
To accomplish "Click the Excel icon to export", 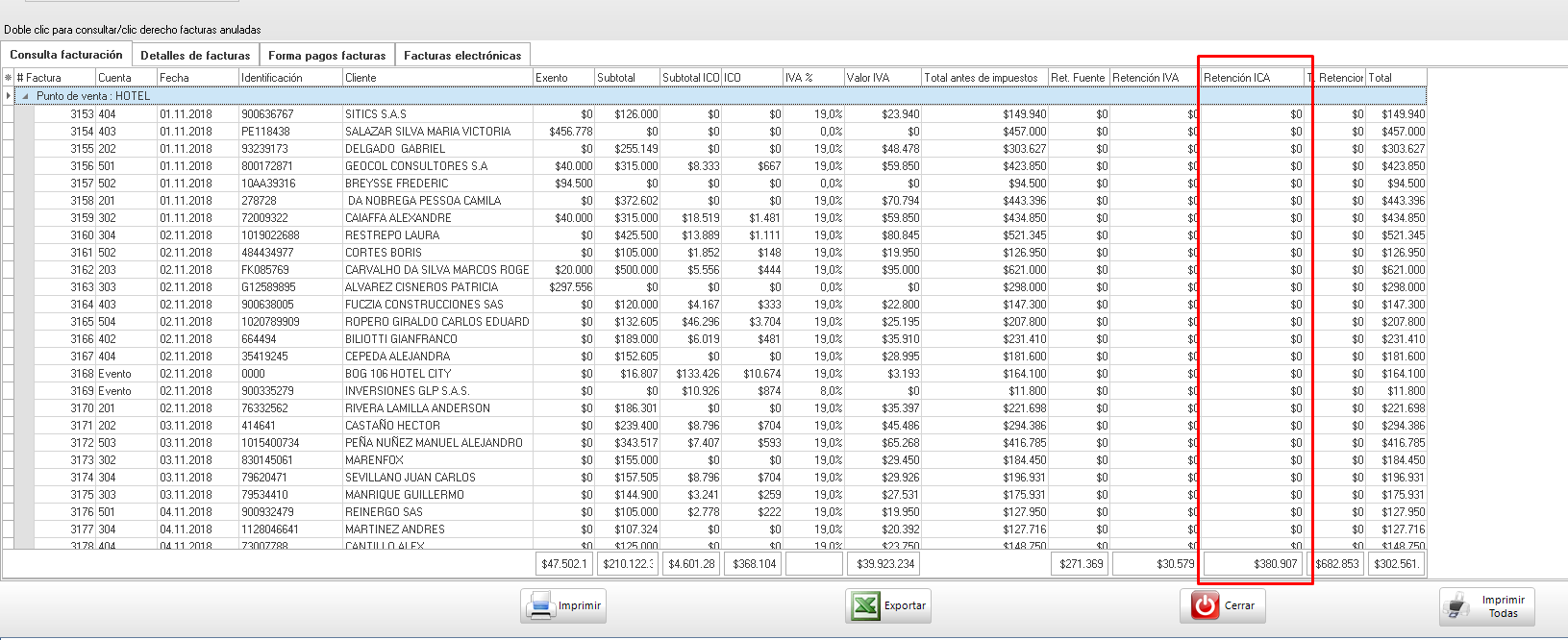I will (865, 606).
